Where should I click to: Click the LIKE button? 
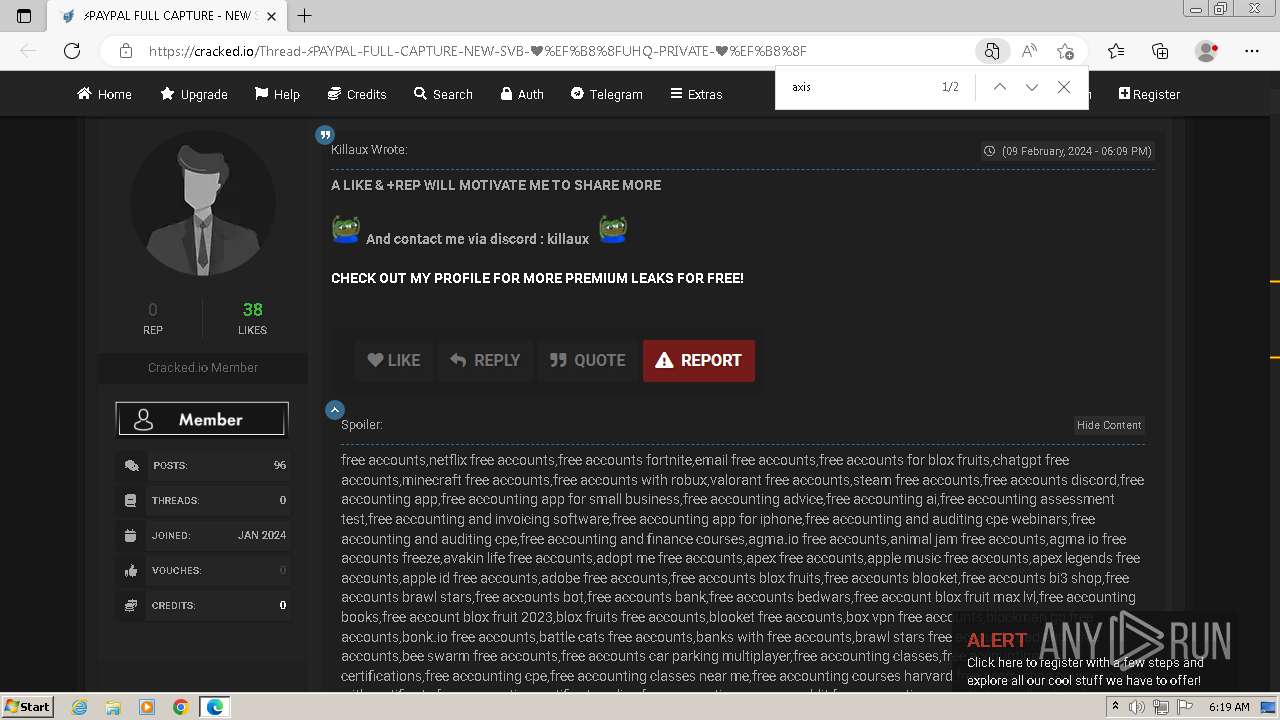pyautogui.click(x=394, y=361)
